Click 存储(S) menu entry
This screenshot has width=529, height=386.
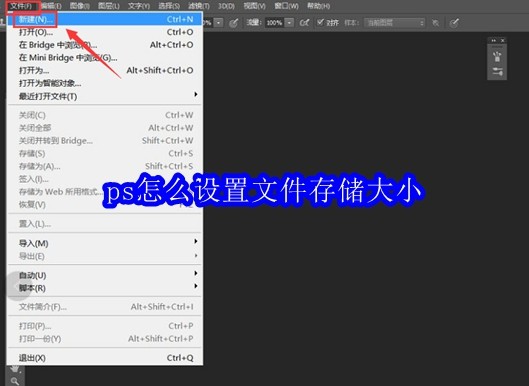(105, 154)
